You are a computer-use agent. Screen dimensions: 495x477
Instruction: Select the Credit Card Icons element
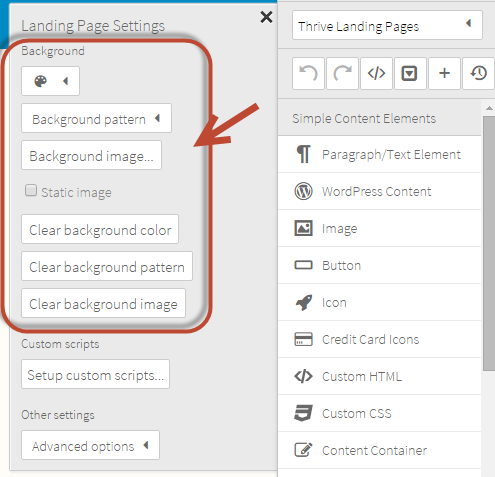point(380,339)
